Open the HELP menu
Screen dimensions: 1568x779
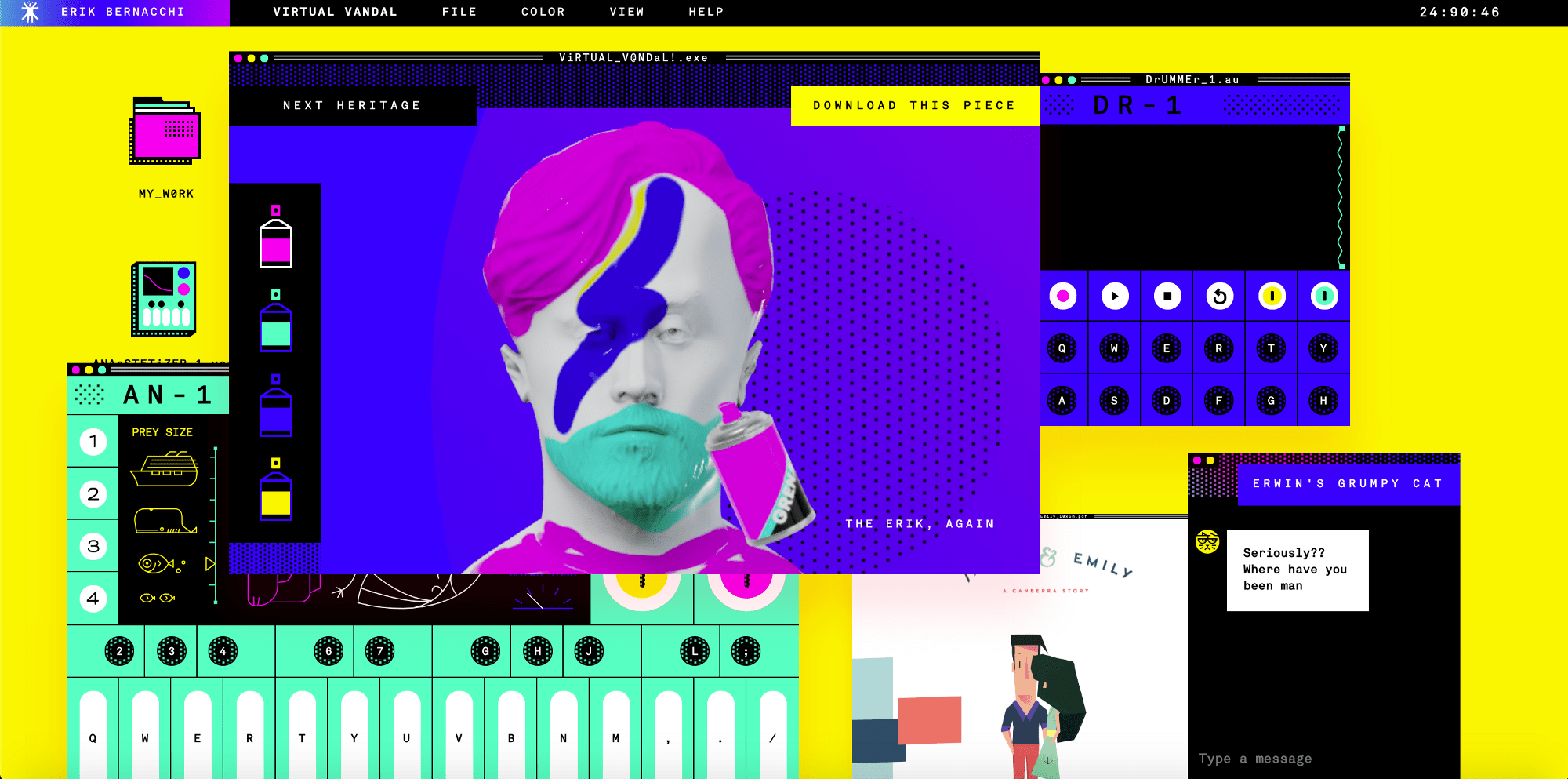tap(706, 12)
